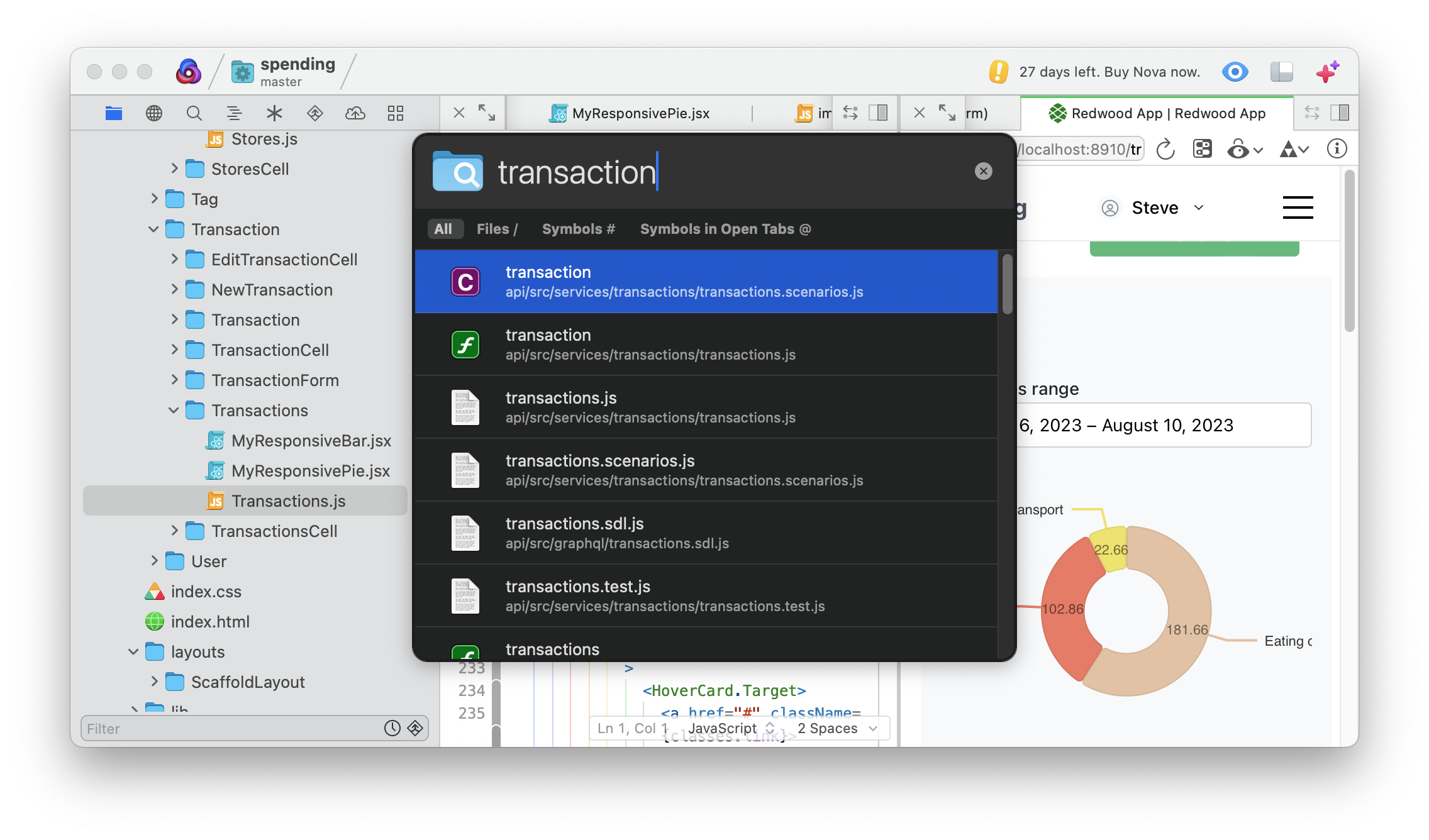Expand the TransactionForm folder
The width and height of the screenshot is (1429, 840).
coord(174,380)
